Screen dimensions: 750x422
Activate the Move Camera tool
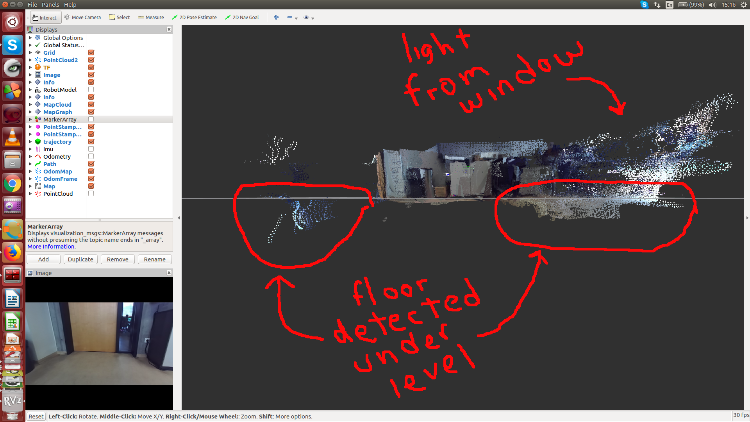(x=80, y=17)
